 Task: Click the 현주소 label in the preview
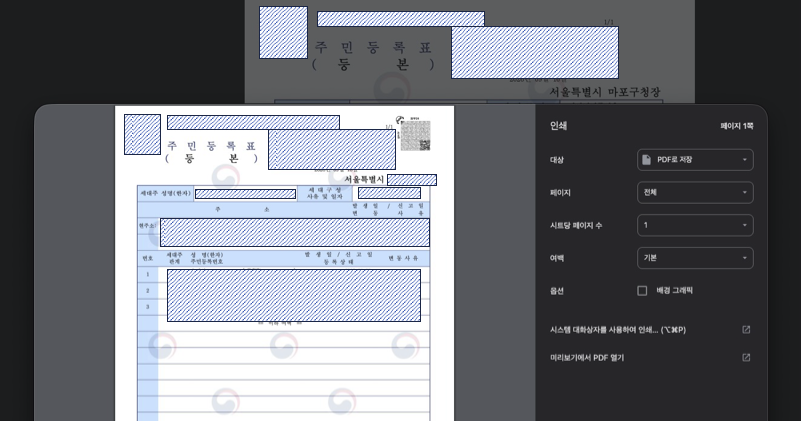click(x=147, y=225)
